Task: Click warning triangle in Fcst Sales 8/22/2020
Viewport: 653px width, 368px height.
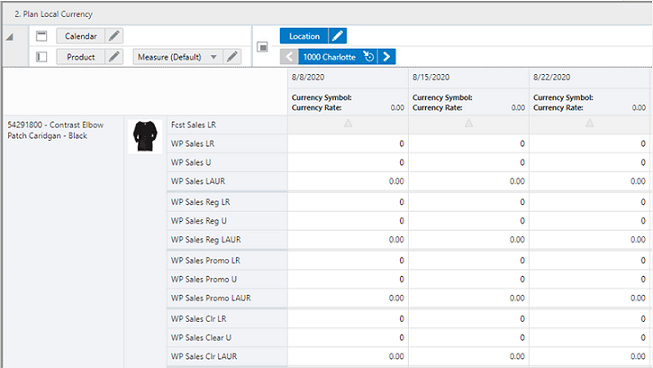Action: [589, 123]
